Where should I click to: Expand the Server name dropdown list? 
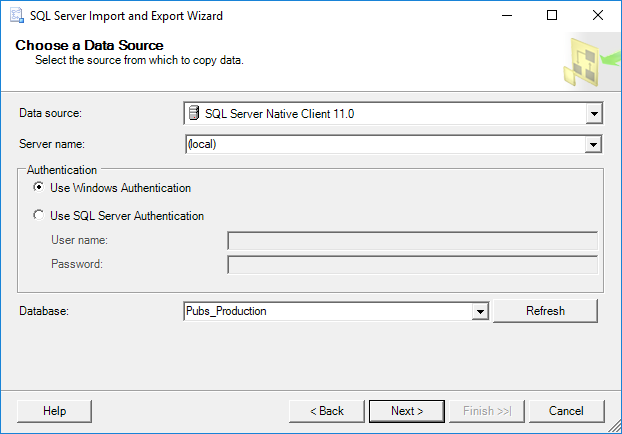point(594,144)
